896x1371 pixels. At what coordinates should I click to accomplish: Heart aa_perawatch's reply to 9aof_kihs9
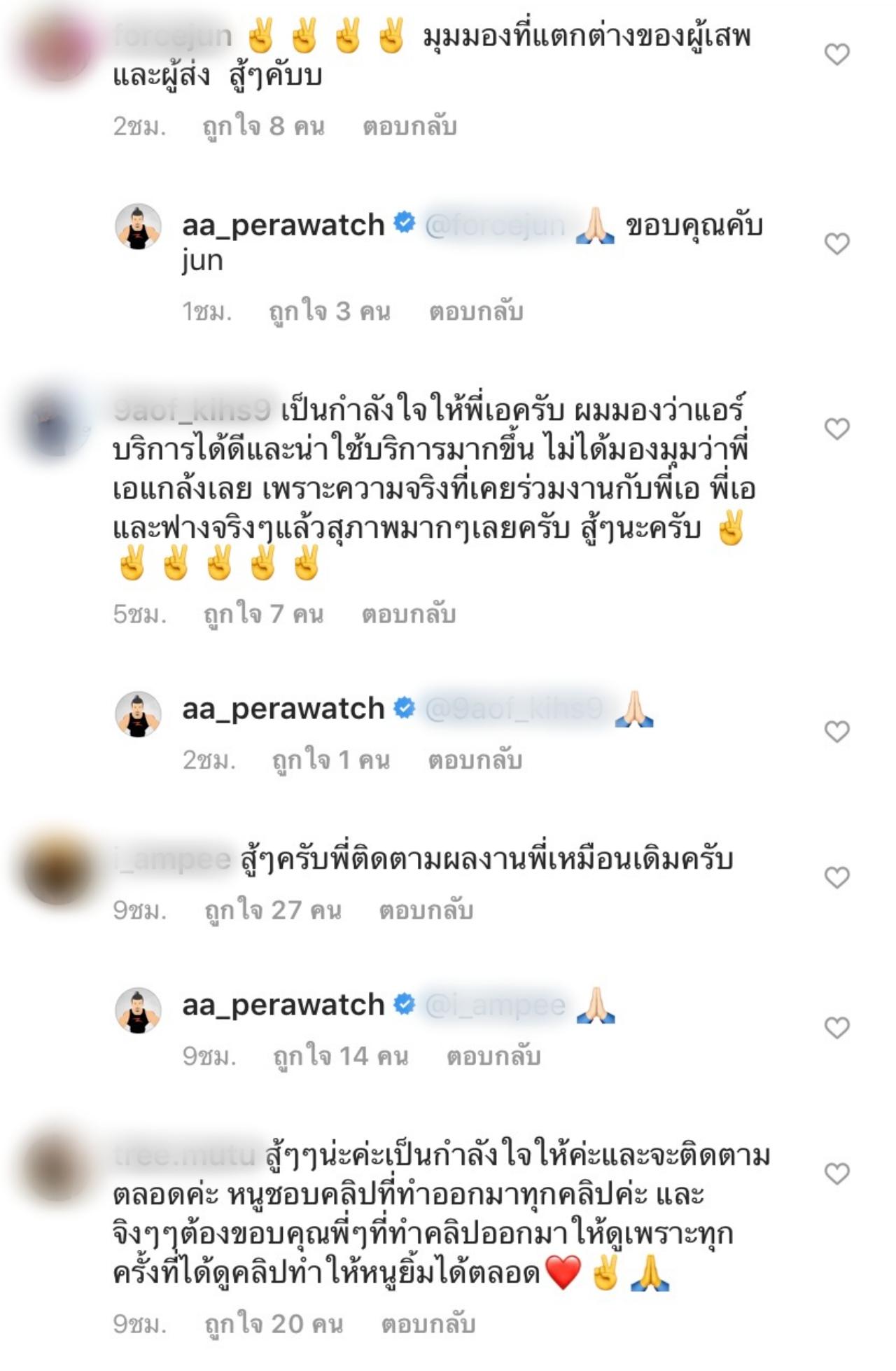836,732
